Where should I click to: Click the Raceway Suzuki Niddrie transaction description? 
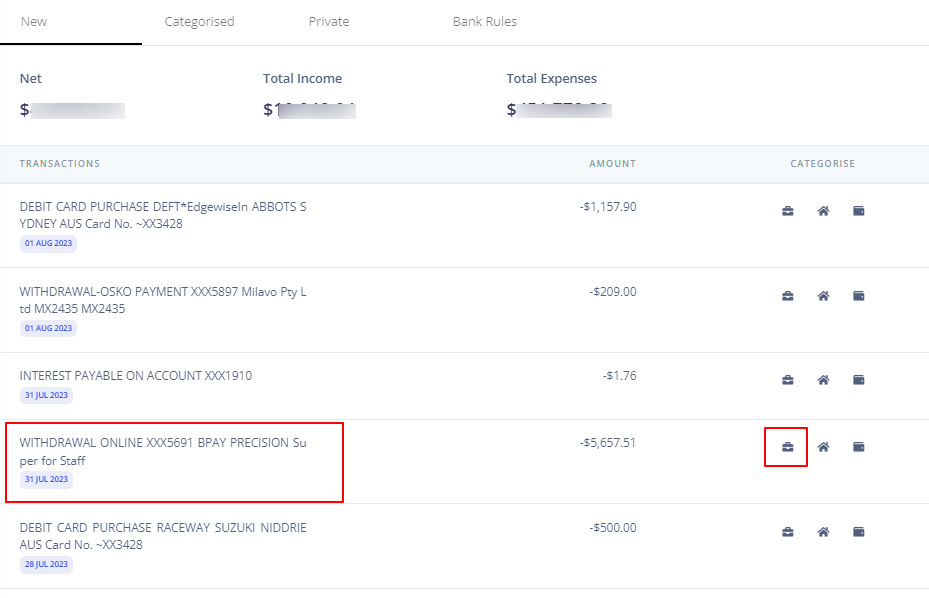(x=163, y=536)
